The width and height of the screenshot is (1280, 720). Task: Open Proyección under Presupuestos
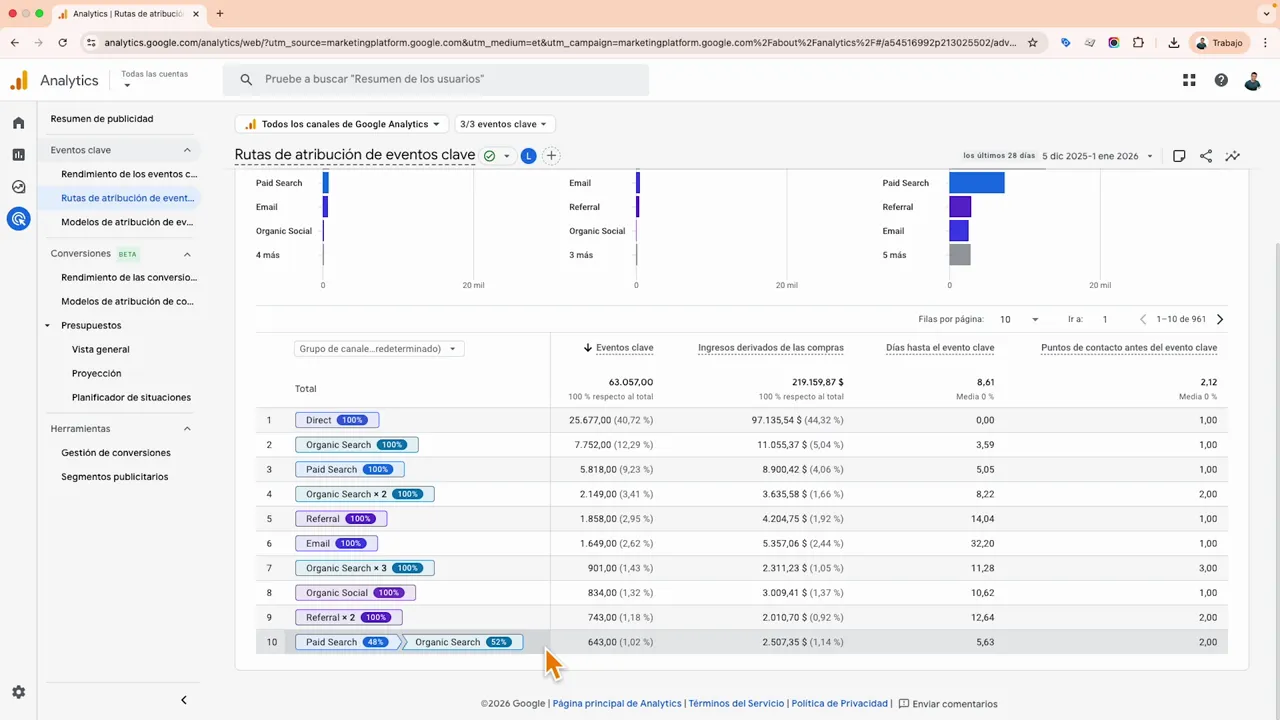click(x=97, y=373)
